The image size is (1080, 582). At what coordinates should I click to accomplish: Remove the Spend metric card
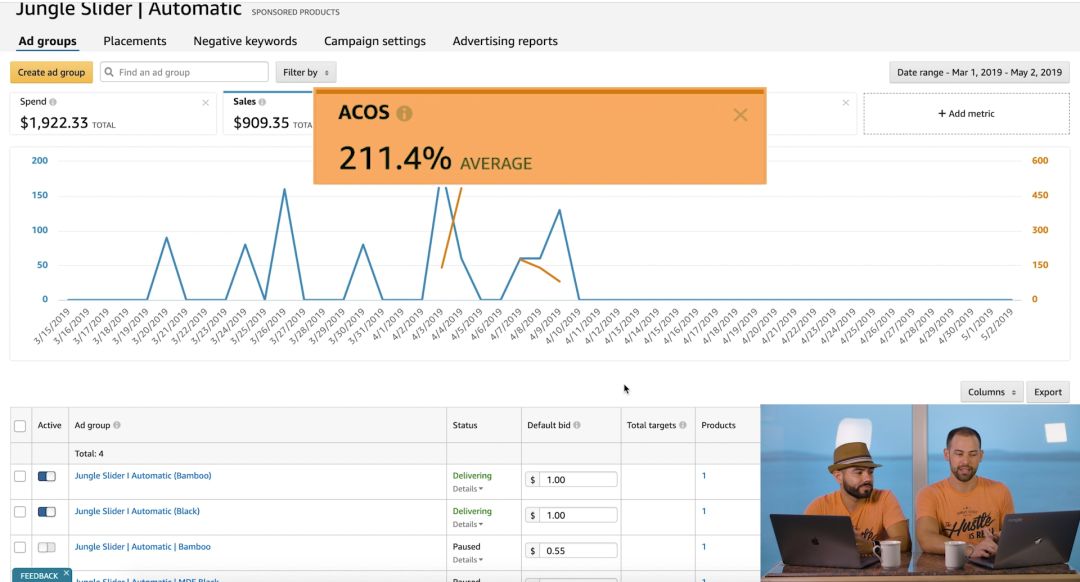point(206,103)
